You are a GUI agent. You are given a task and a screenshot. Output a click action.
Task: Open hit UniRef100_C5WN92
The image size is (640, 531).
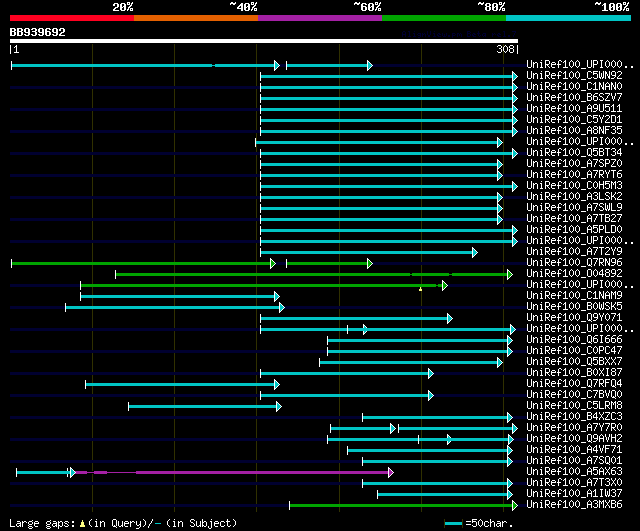[574, 76]
